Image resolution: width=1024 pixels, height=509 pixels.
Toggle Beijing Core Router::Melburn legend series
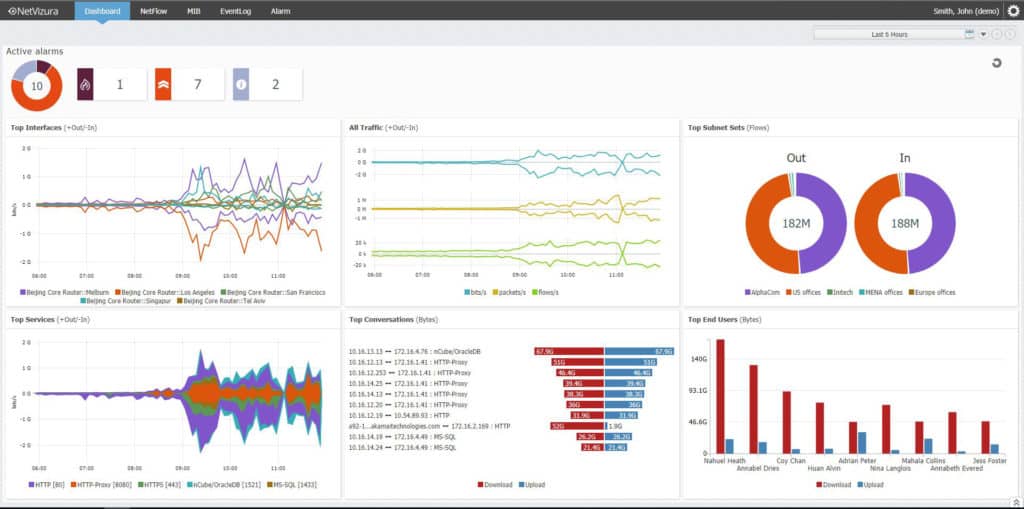pyautogui.click(x=66, y=293)
